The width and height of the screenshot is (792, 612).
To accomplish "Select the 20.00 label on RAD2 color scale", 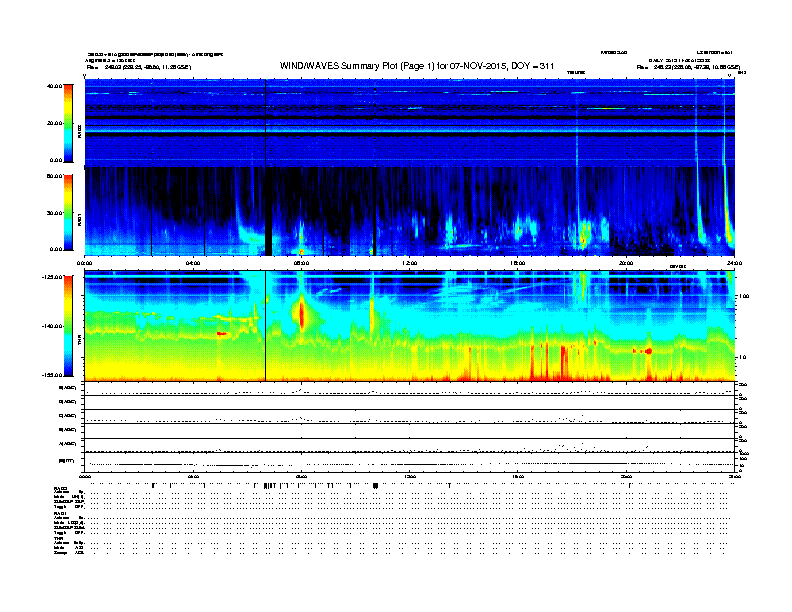I will [x=55, y=123].
